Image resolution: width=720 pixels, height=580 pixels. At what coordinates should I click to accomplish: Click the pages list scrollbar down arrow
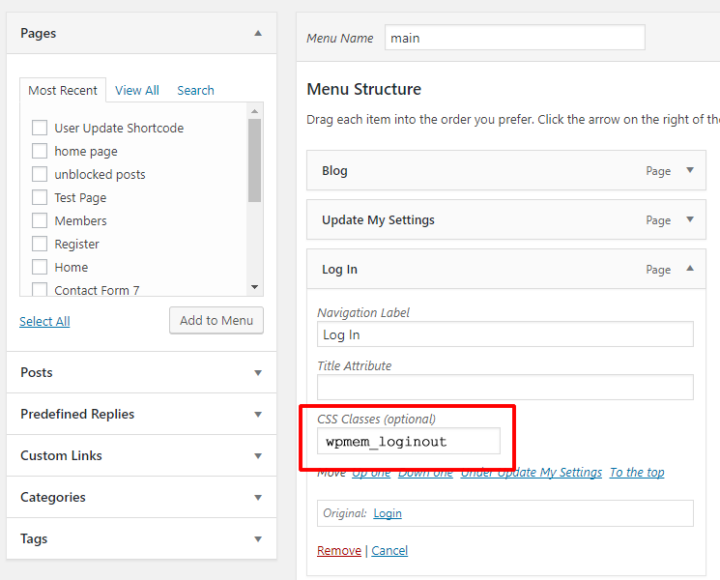tap(255, 287)
